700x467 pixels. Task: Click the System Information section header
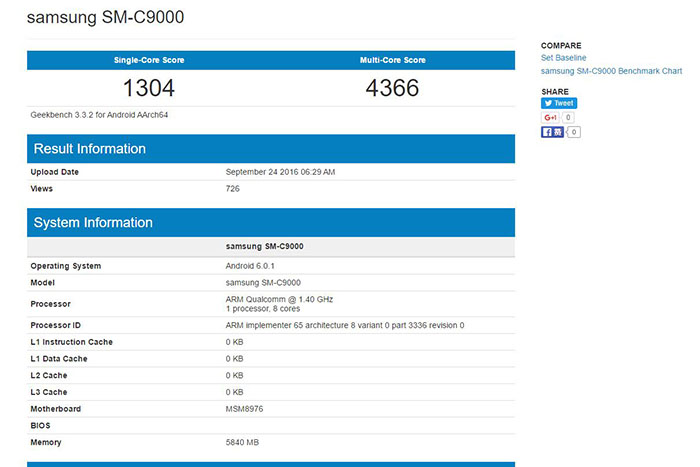point(271,222)
